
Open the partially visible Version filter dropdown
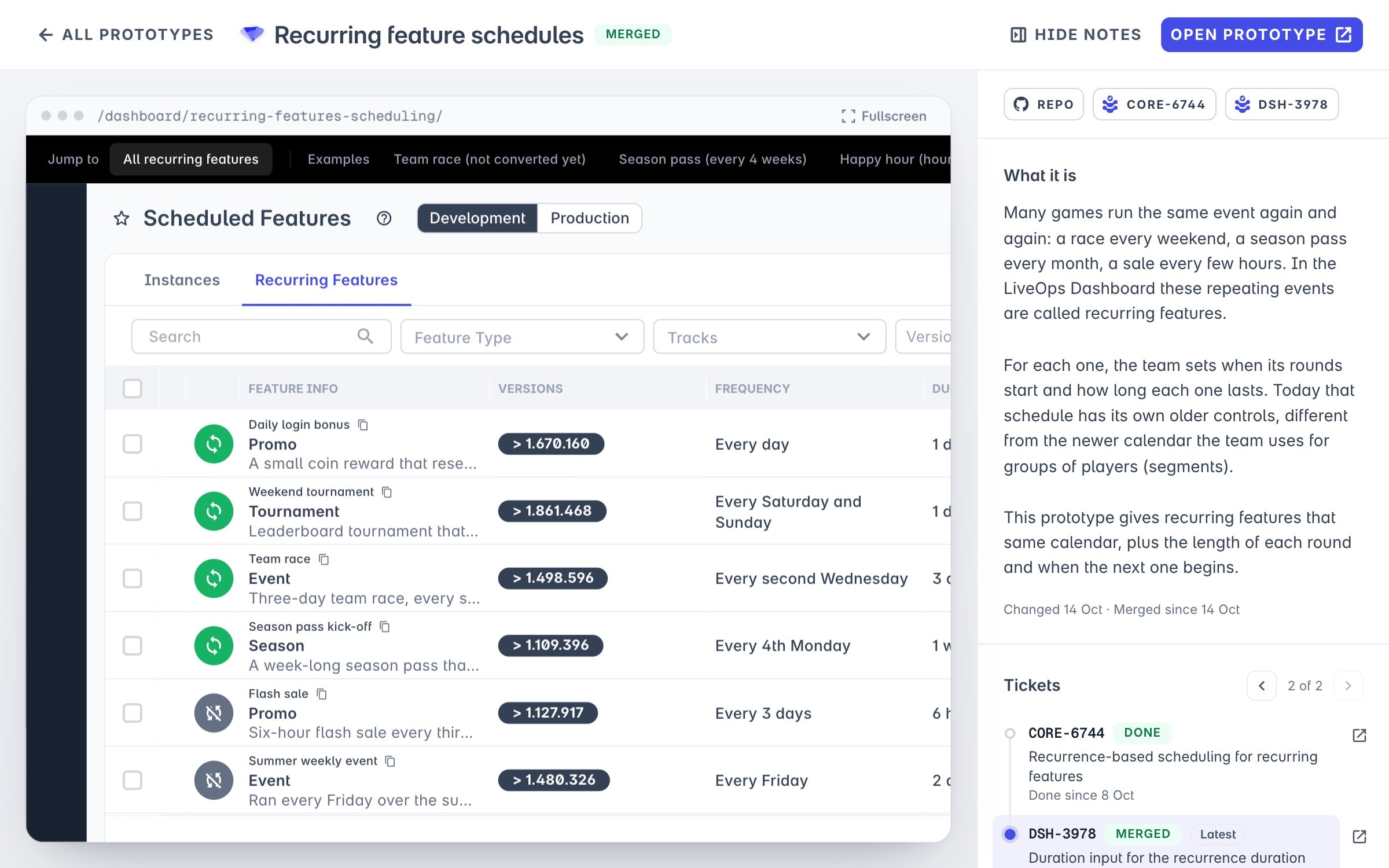(x=923, y=336)
